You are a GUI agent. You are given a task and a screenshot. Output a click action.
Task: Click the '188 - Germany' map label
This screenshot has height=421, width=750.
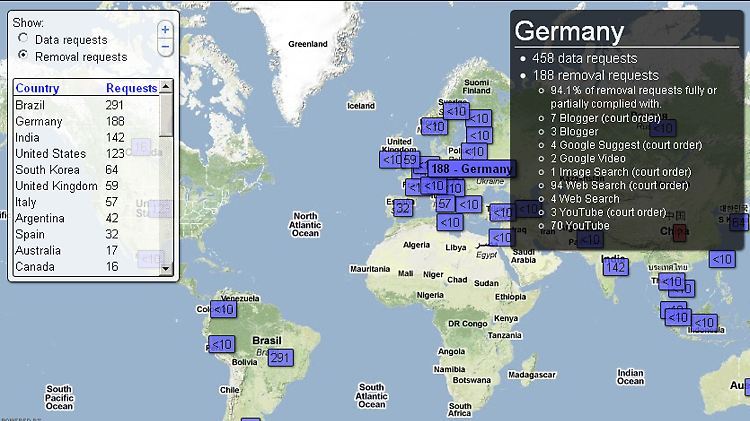point(470,169)
